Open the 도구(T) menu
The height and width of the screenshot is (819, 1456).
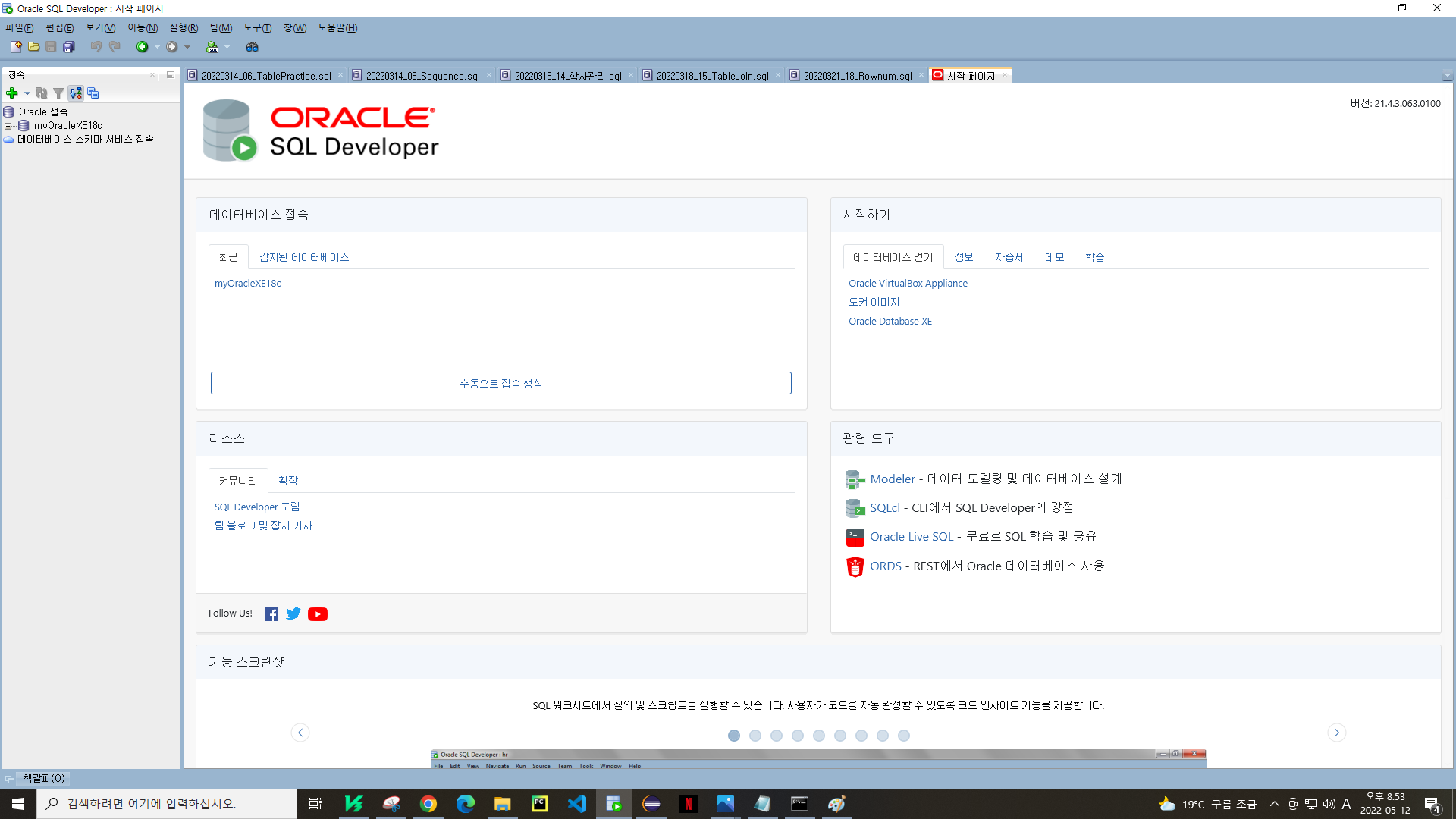(257, 28)
